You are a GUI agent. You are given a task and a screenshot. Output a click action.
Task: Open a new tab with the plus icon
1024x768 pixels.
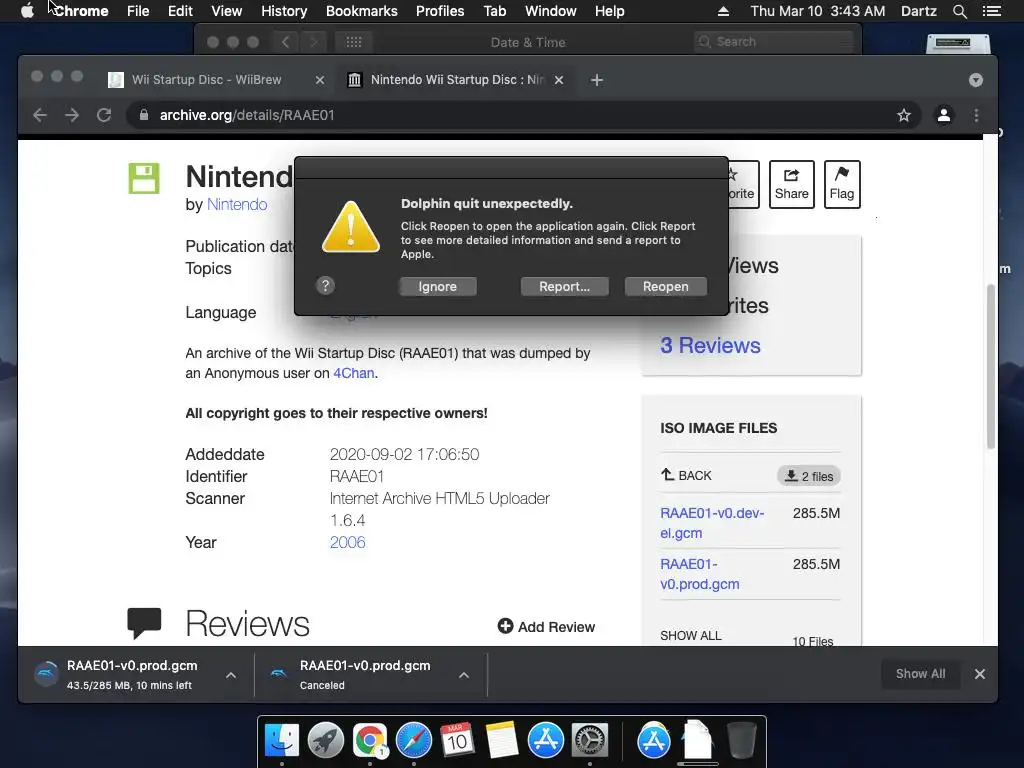click(x=596, y=80)
